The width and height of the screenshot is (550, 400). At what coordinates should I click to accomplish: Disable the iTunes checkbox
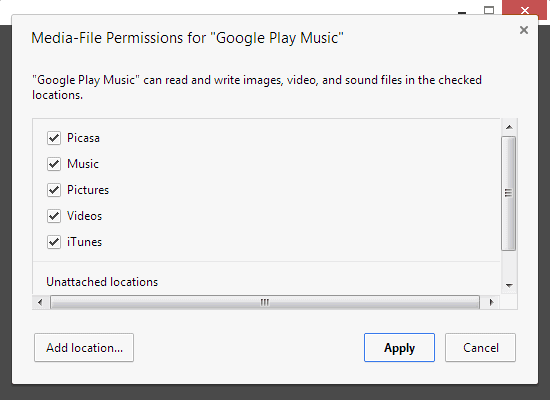[x=54, y=242]
